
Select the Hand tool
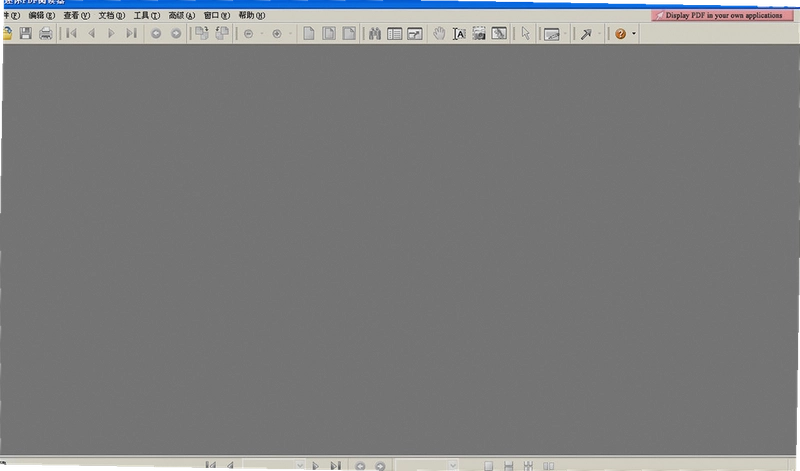pyautogui.click(x=439, y=34)
